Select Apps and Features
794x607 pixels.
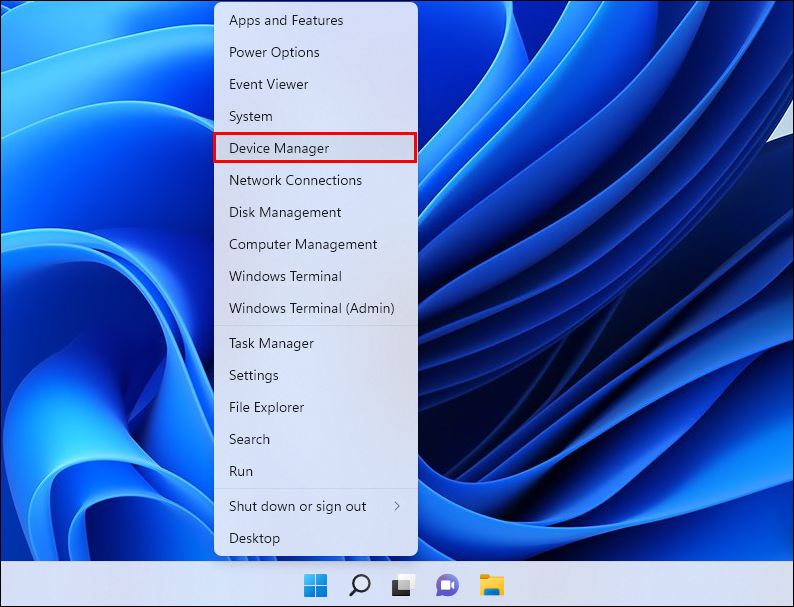click(315, 20)
